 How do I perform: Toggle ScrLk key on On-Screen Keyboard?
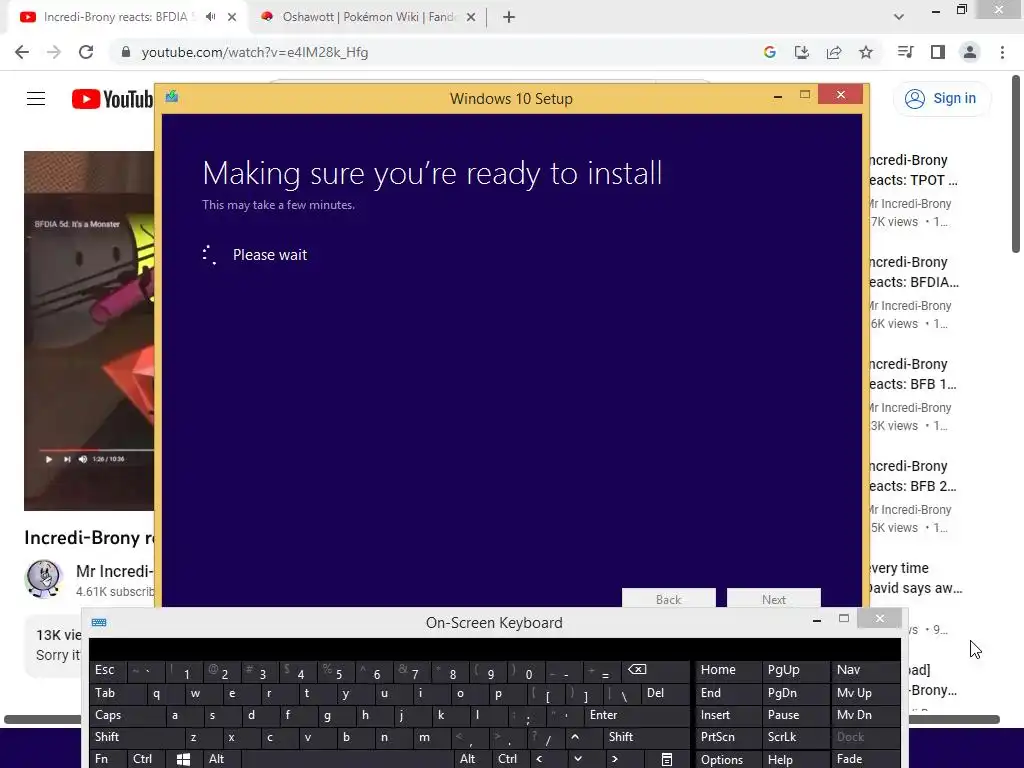pyautogui.click(x=794, y=737)
